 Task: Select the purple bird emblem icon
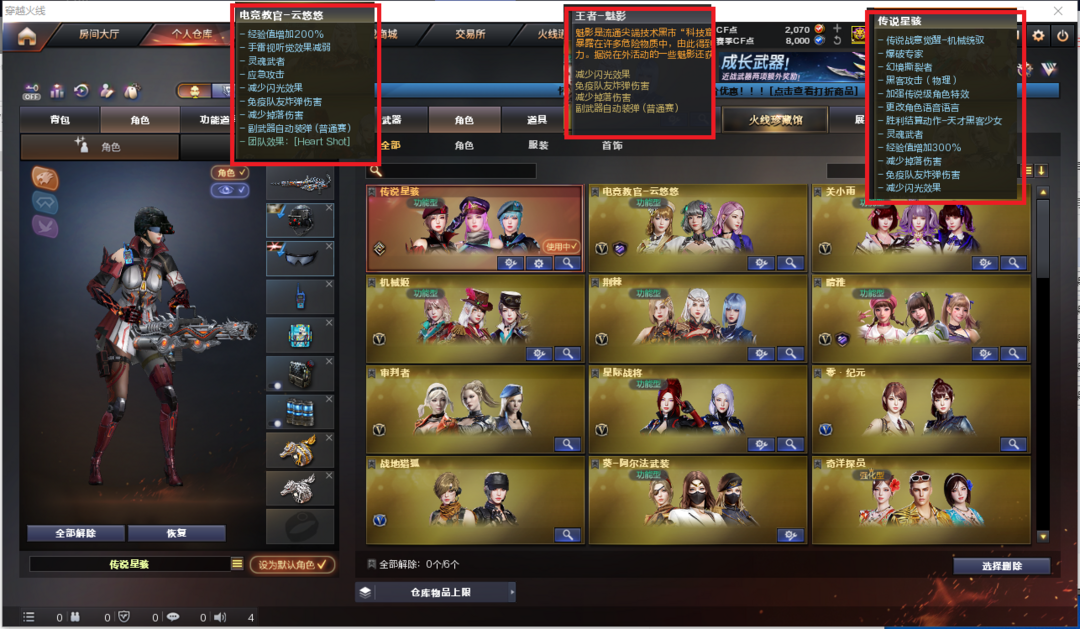click(45, 227)
